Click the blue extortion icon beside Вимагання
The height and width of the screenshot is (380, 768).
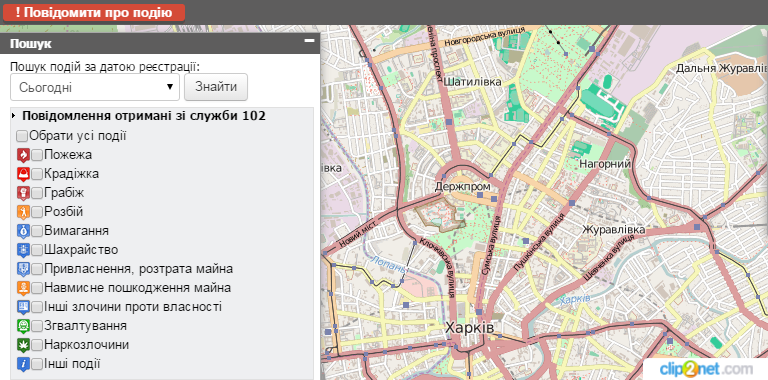(x=23, y=231)
